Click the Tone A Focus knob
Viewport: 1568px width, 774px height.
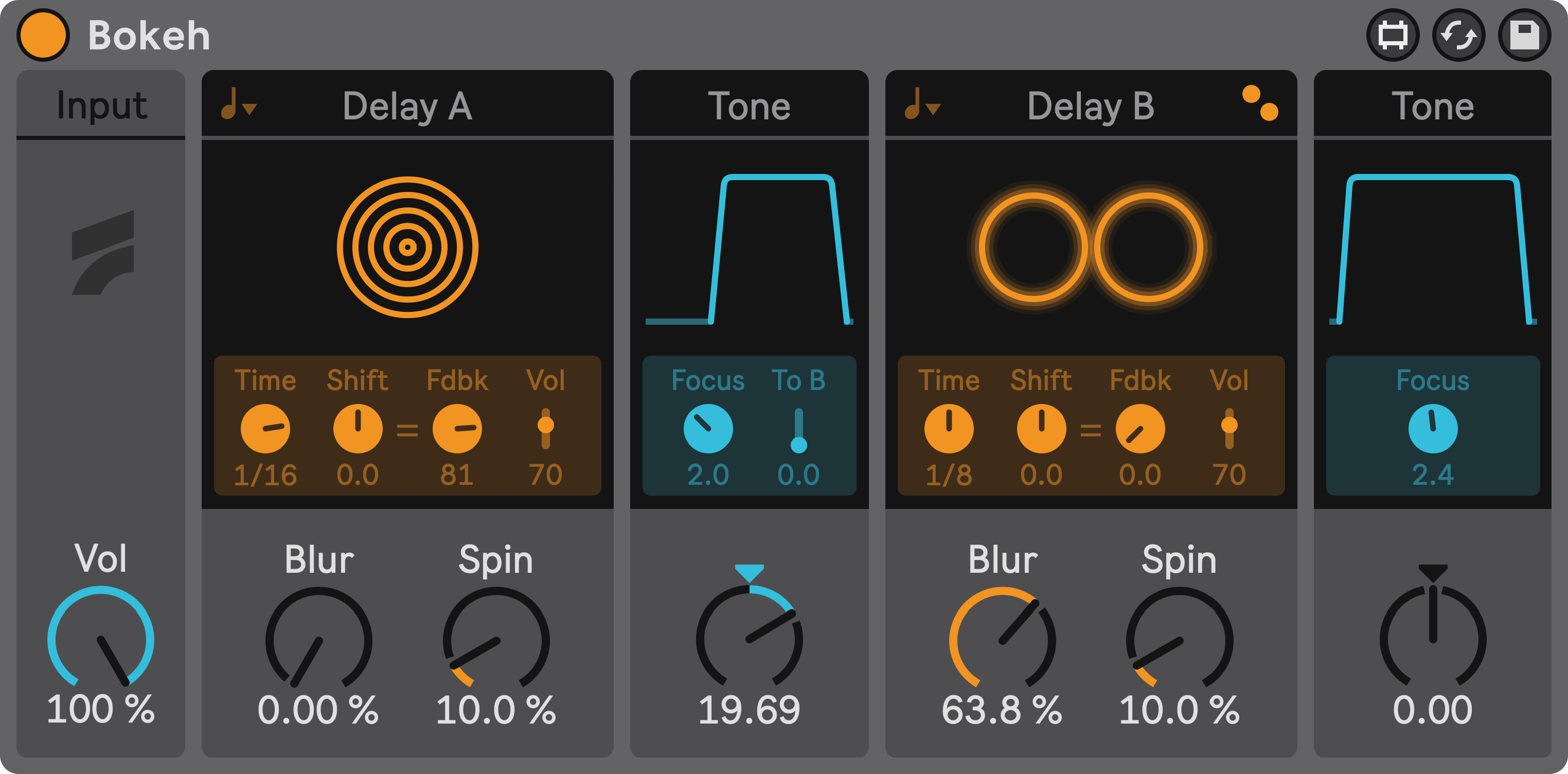tap(708, 429)
